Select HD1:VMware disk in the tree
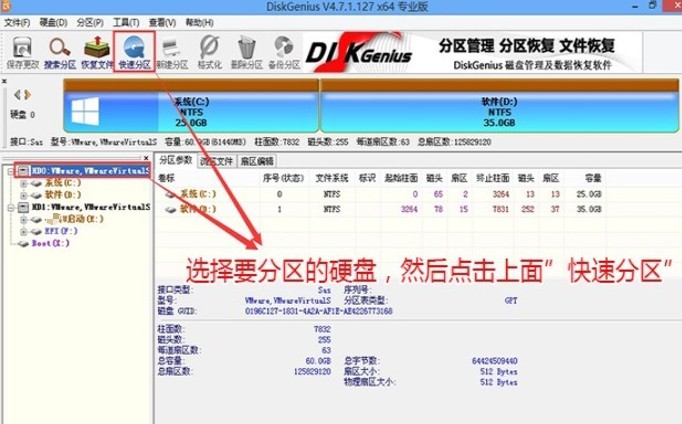 coord(90,207)
